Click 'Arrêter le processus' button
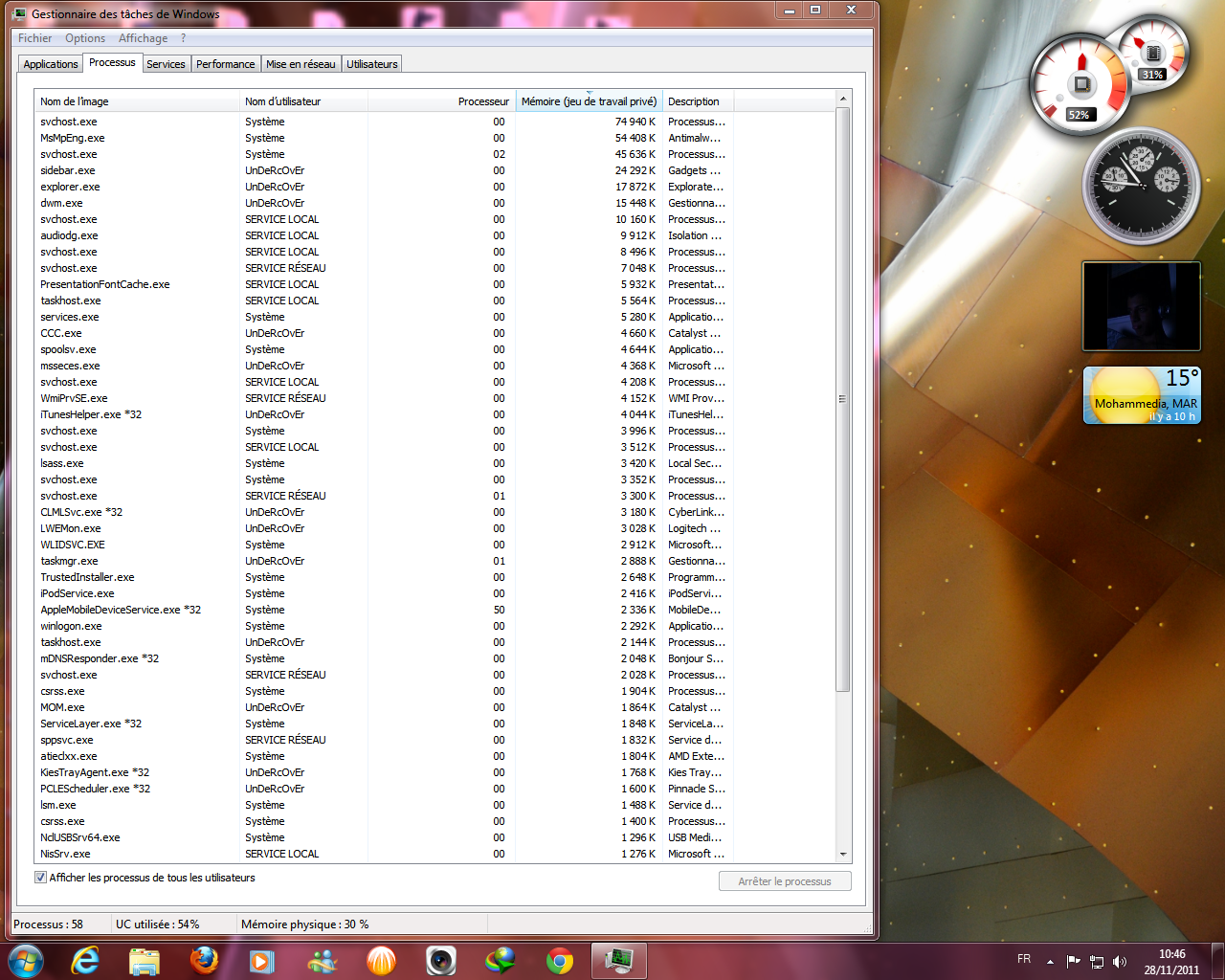Viewport: 1225px width, 980px height. (784, 881)
